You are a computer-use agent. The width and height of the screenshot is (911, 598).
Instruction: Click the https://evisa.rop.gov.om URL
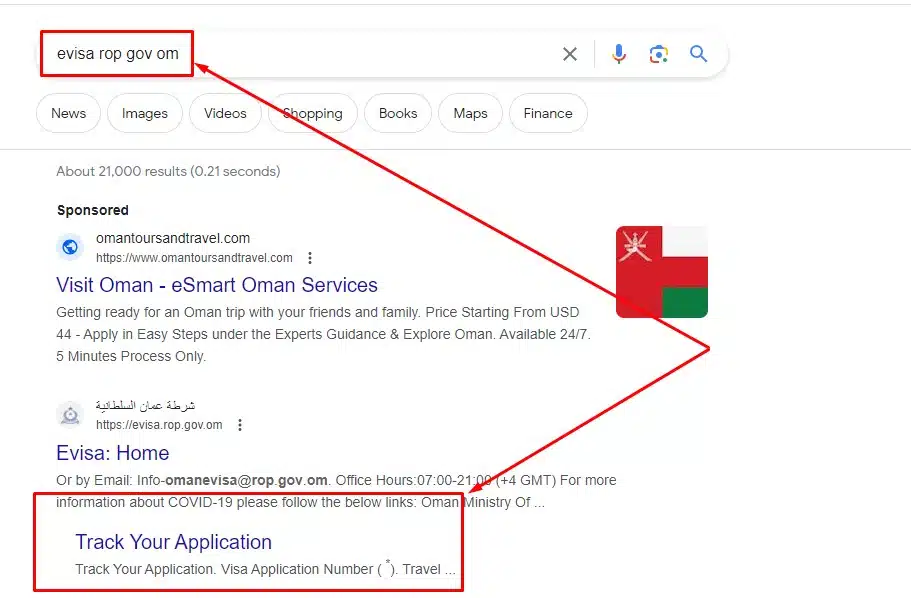tap(159, 425)
